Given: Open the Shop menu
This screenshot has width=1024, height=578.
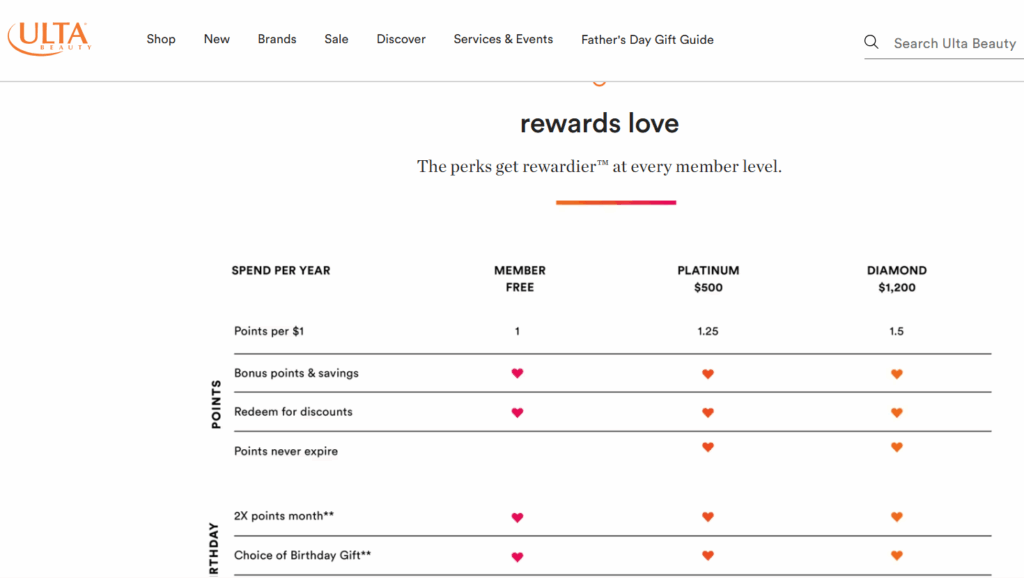Looking at the screenshot, I should 161,39.
